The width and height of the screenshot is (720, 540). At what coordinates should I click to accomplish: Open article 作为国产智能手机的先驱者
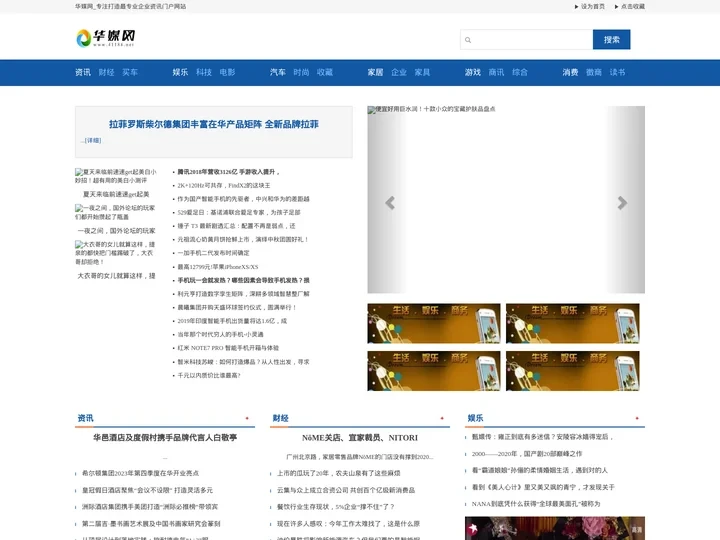243,199
